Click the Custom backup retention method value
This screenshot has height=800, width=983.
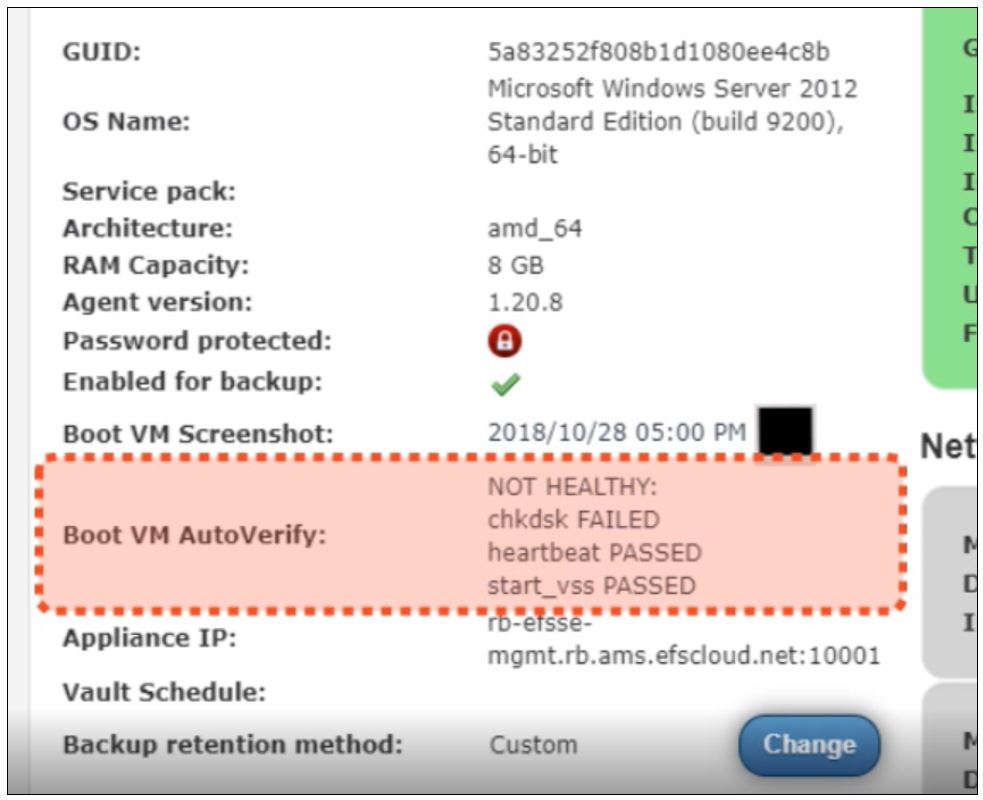533,745
